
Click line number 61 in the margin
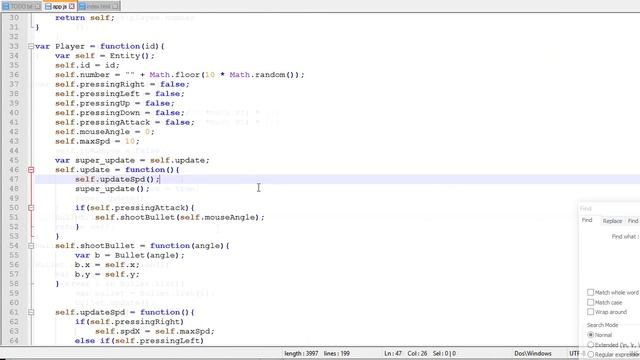point(14,312)
